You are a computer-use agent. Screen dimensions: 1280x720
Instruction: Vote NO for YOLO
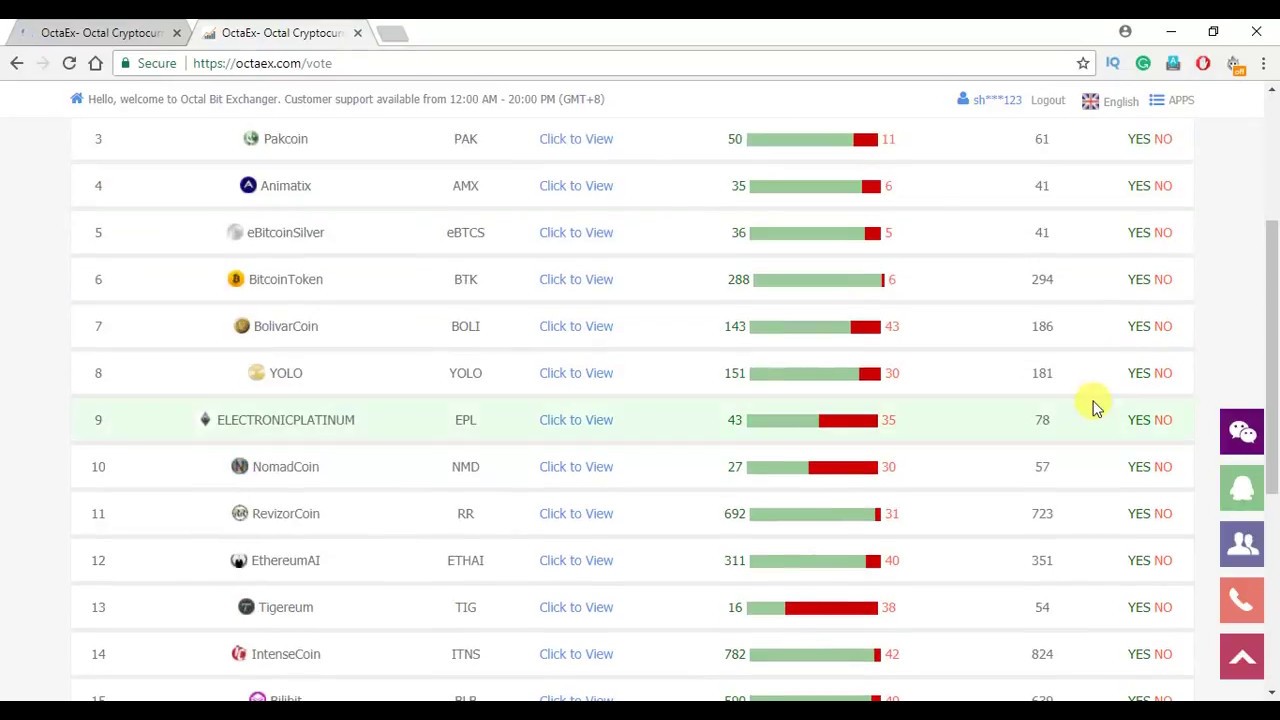pyautogui.click(x=1163, y=373)
